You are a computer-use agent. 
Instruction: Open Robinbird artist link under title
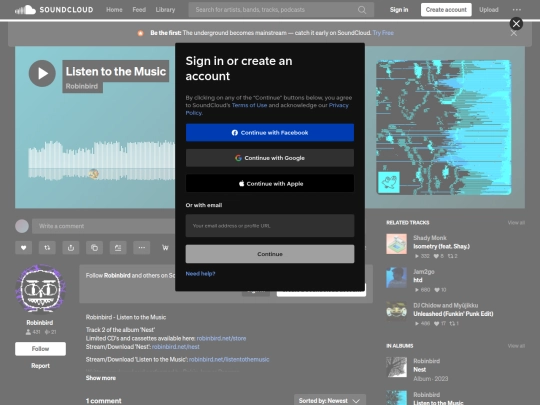(x=82, y=86)
